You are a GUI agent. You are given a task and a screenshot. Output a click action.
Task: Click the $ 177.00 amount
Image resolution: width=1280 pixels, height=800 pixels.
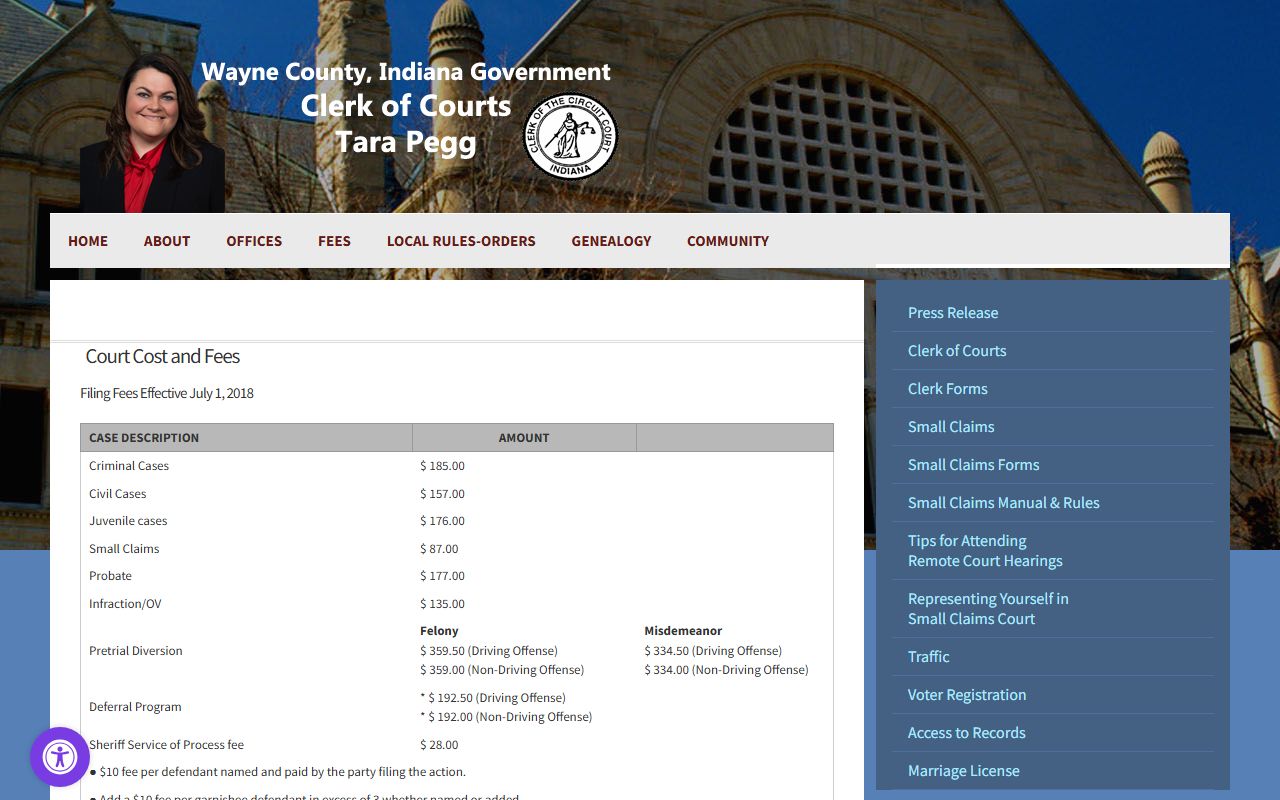pos(442,576)
